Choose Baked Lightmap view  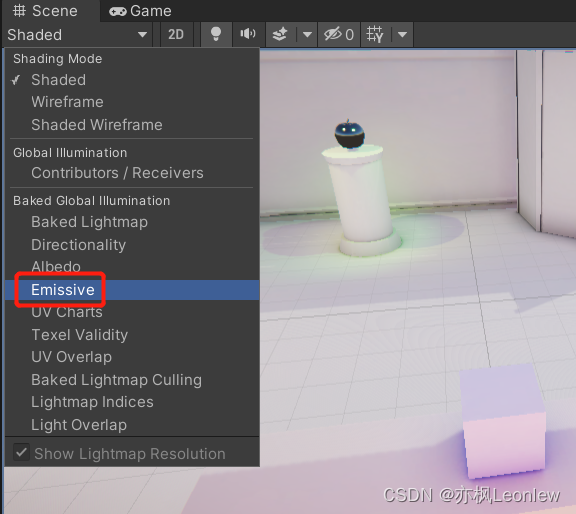click(x=132, y=222)
